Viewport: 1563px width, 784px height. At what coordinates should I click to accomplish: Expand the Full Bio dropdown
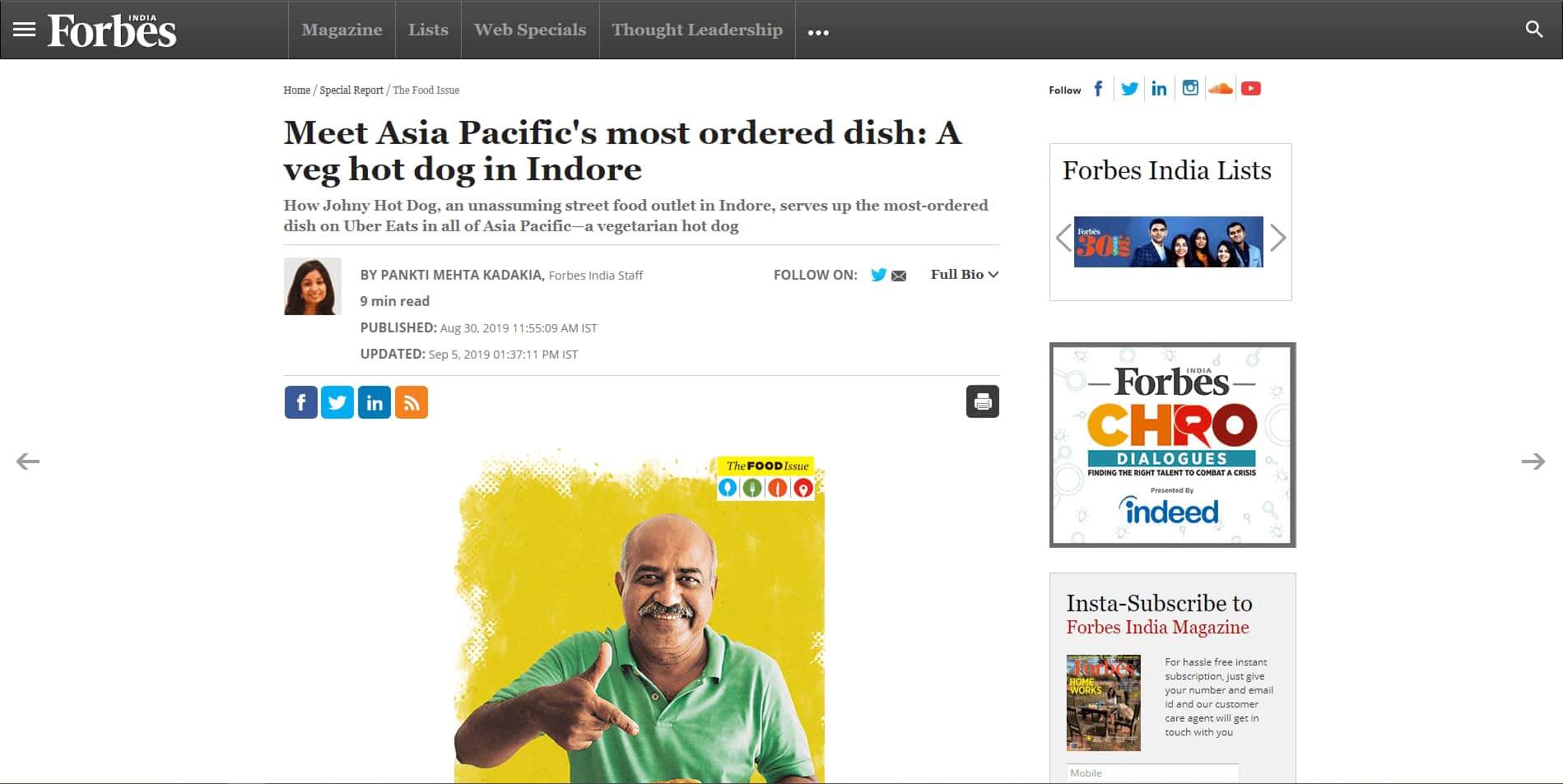965,274
